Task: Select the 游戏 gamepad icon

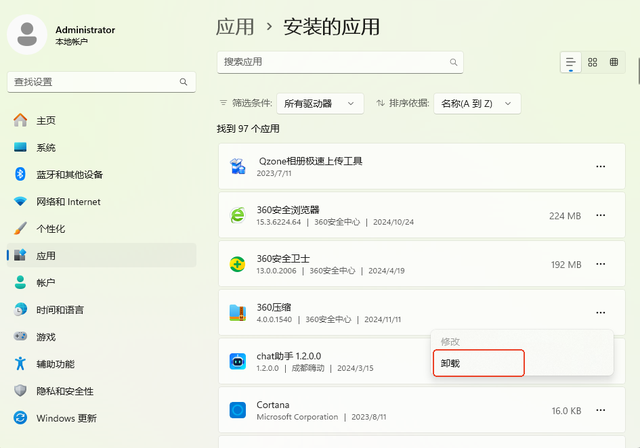Action: click(20, 337)
